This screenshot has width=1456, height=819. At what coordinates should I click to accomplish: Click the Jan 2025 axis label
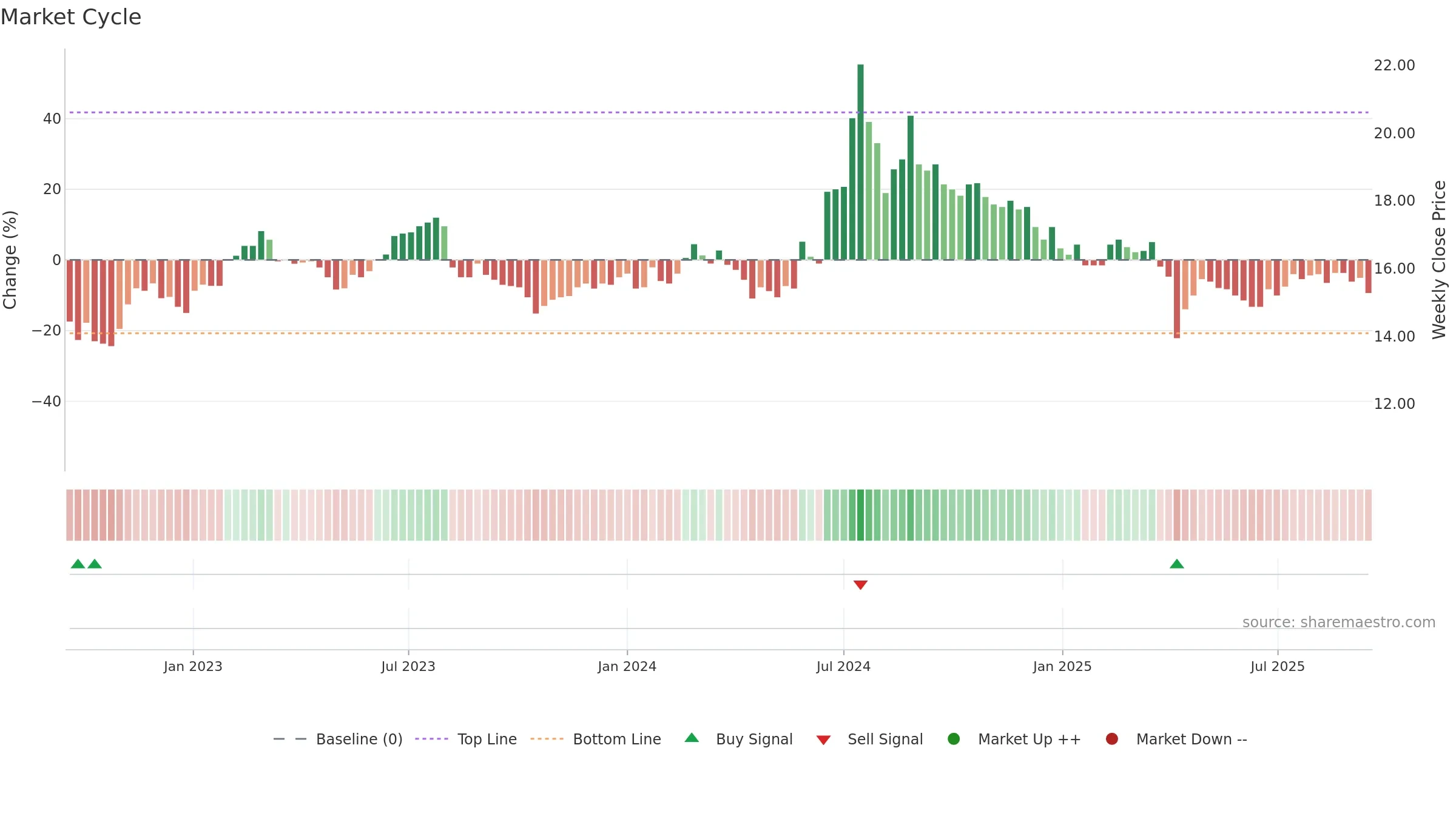1062,667
